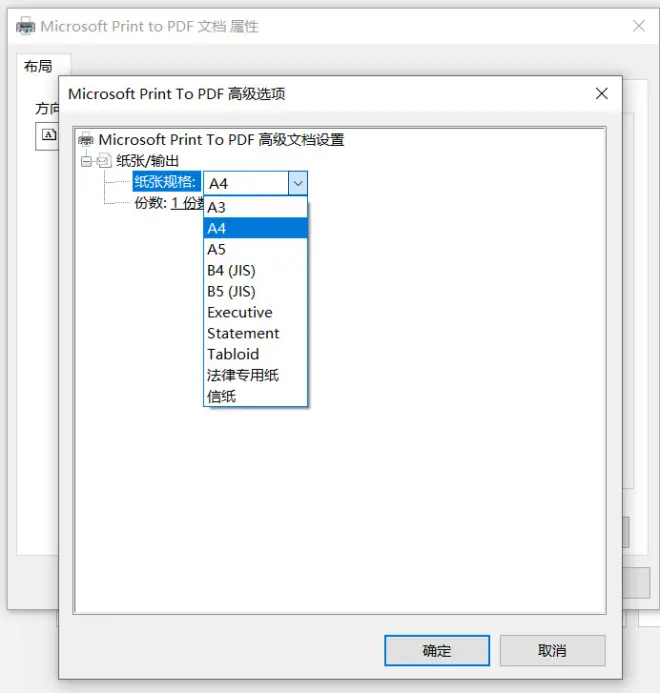Viewport: 660px width, 693px height.
Task: Select the 纸张/输出 tree item
Action: pyautogui.click(x=147, y=161)
